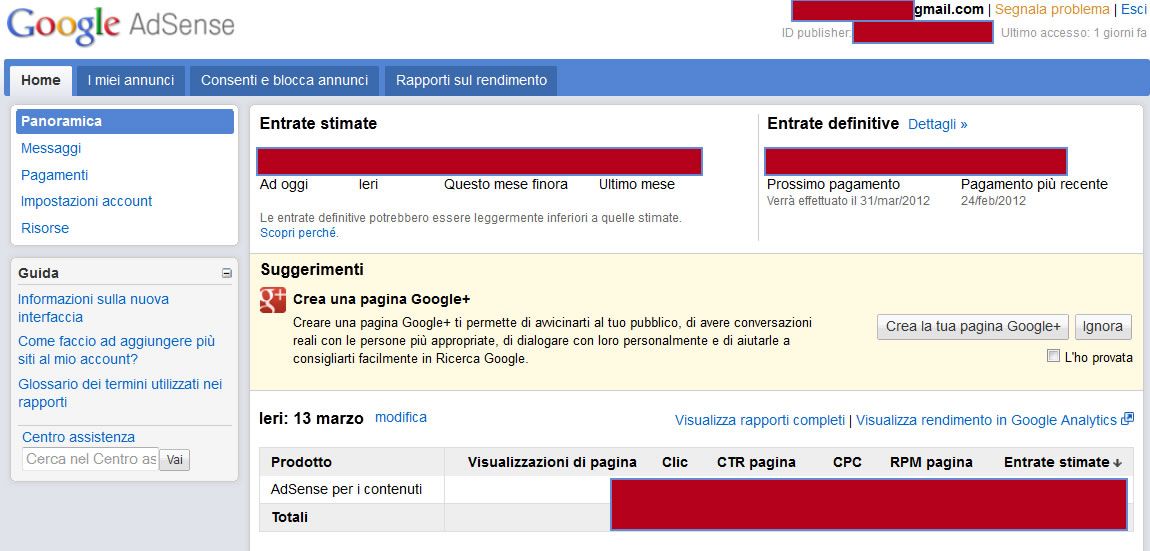Collapse the Guida panel with minus icon
Screen dimensions: 1150x551
click(227, 273)
